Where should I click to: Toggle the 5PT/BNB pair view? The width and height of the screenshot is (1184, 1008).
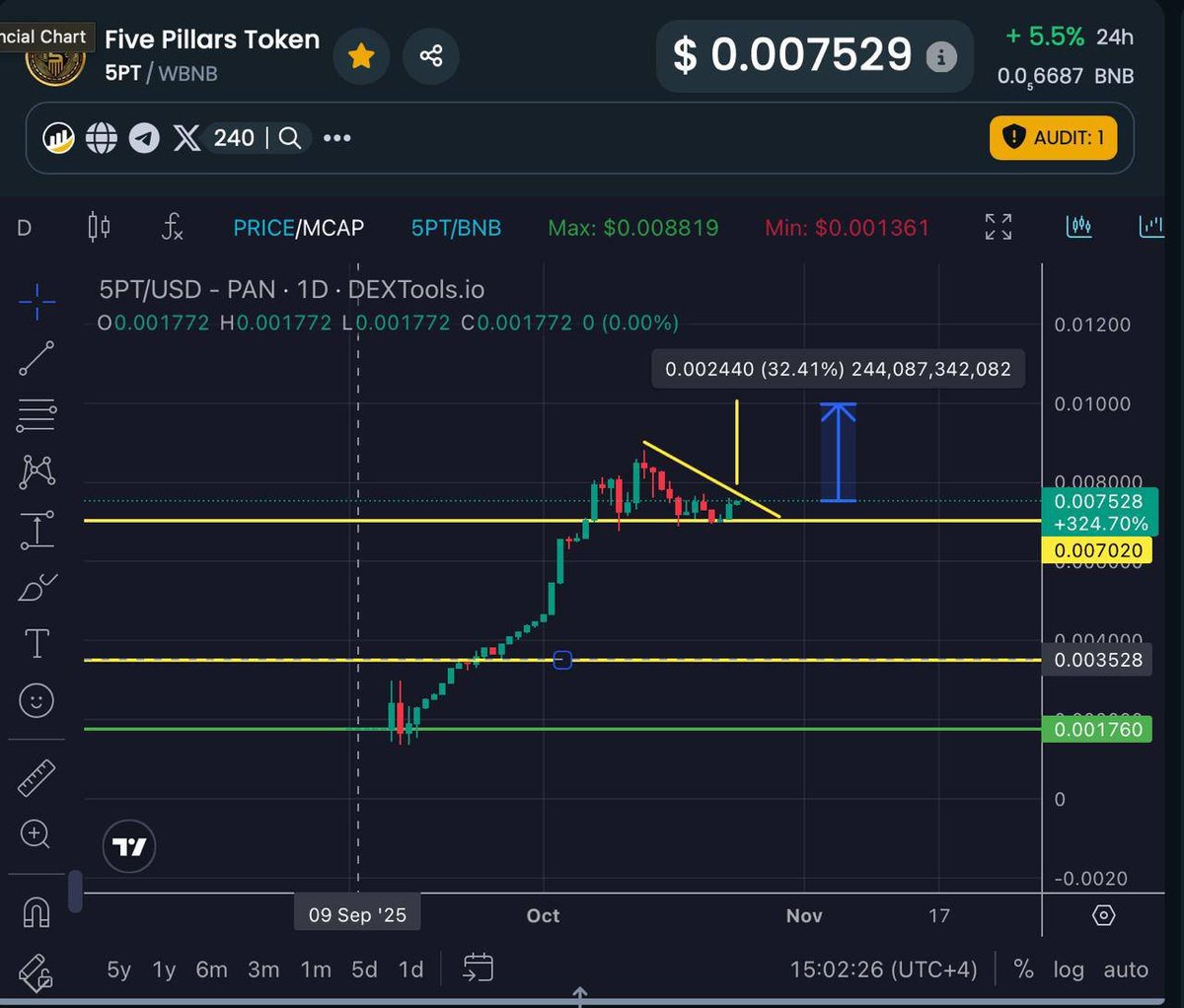tap(456, 228)
